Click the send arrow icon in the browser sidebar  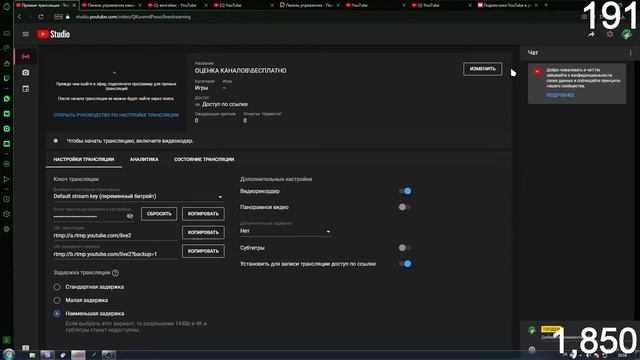click(7, 179)
